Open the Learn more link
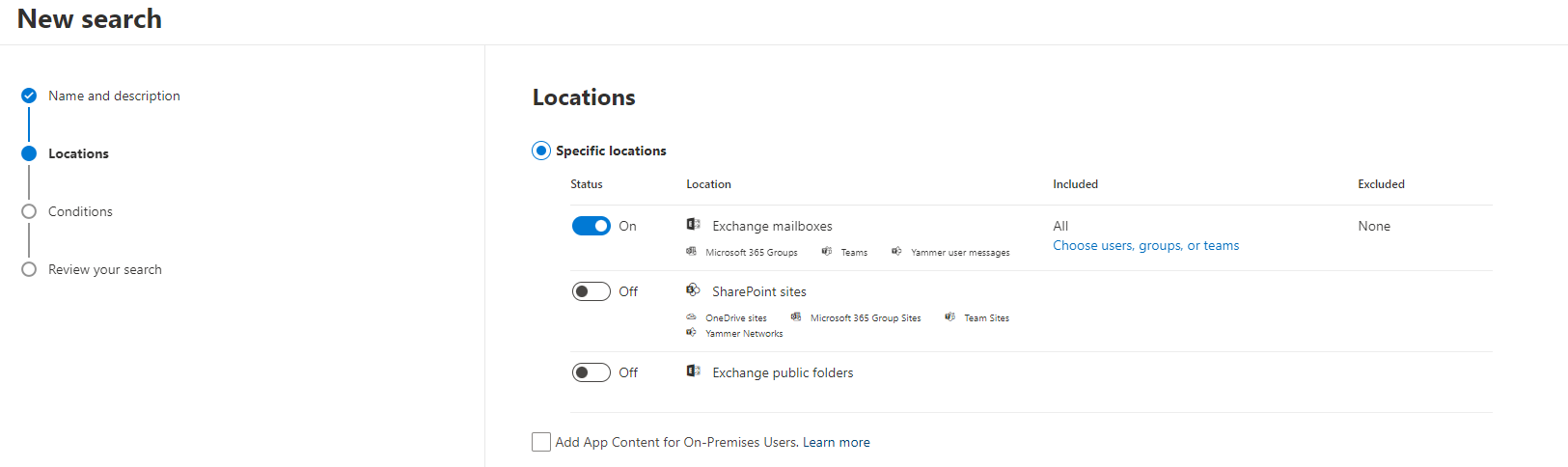This screenshot has height=467, width=1568. (837, 442)
